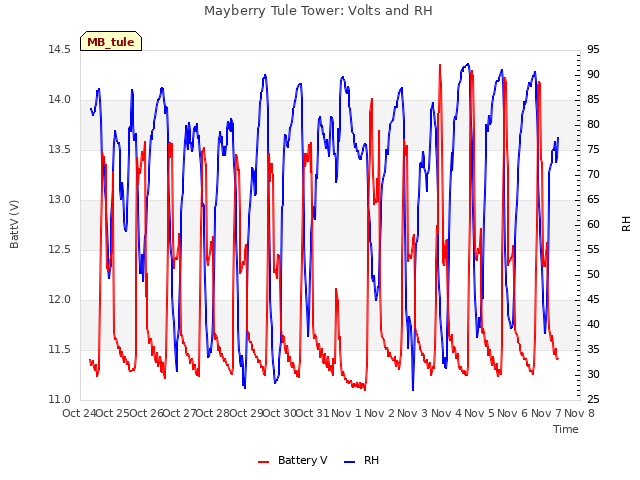Click the 60 right axis value
This screenshot has height=480, width=640.
593,224
